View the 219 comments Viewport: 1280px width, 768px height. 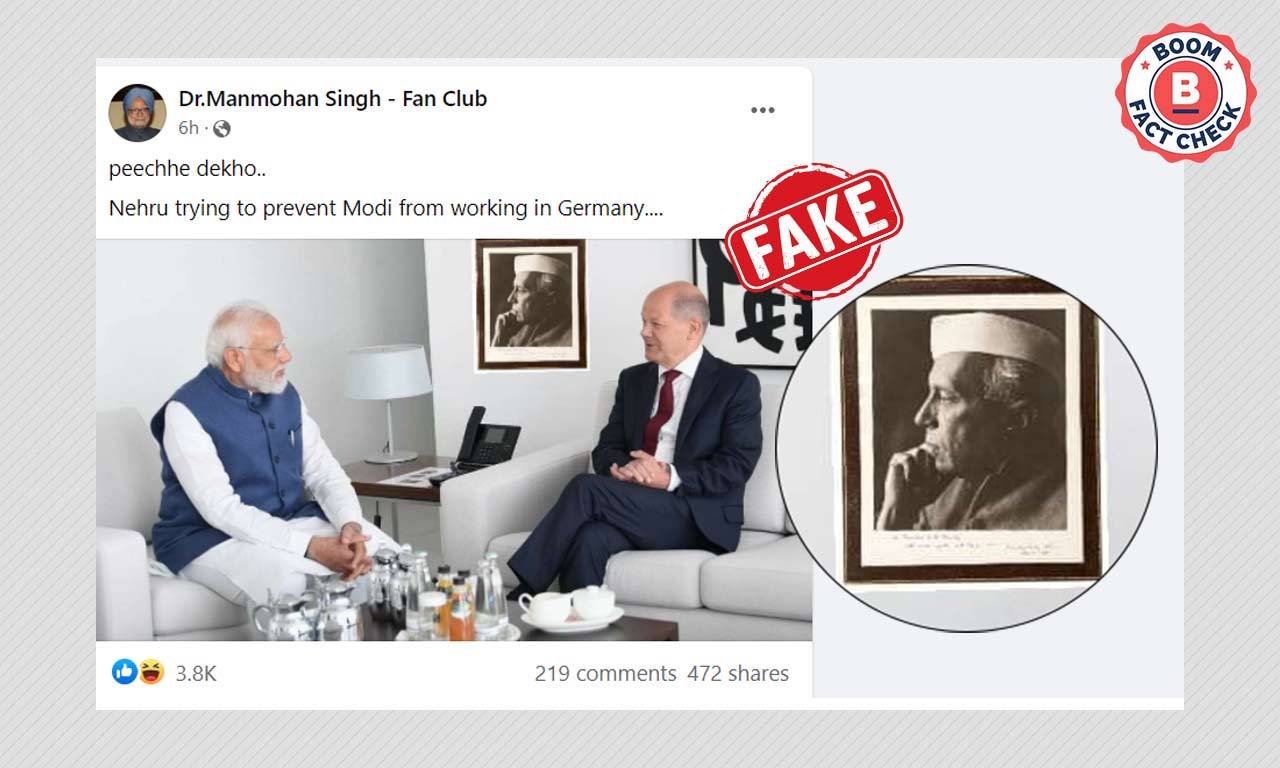(x=605, y=673)
